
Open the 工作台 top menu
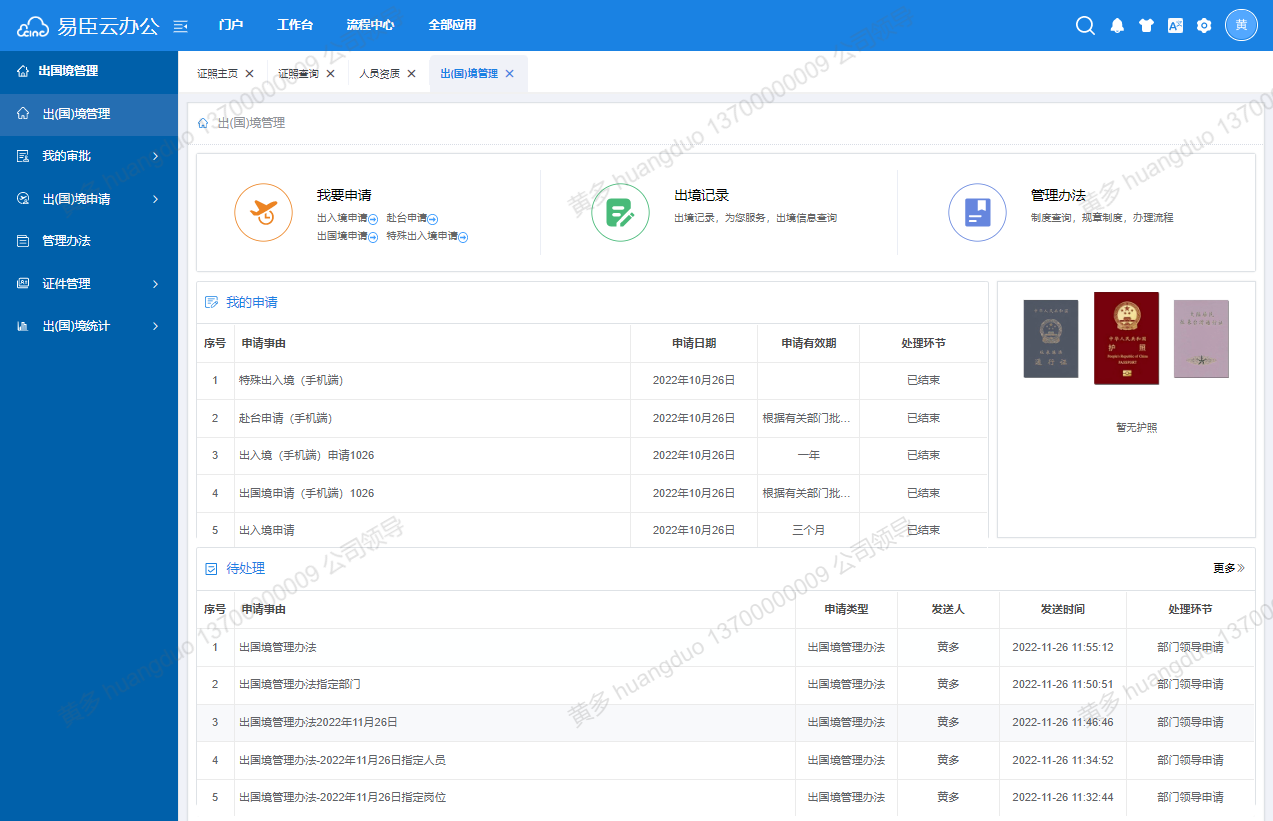tap(295, 25)
